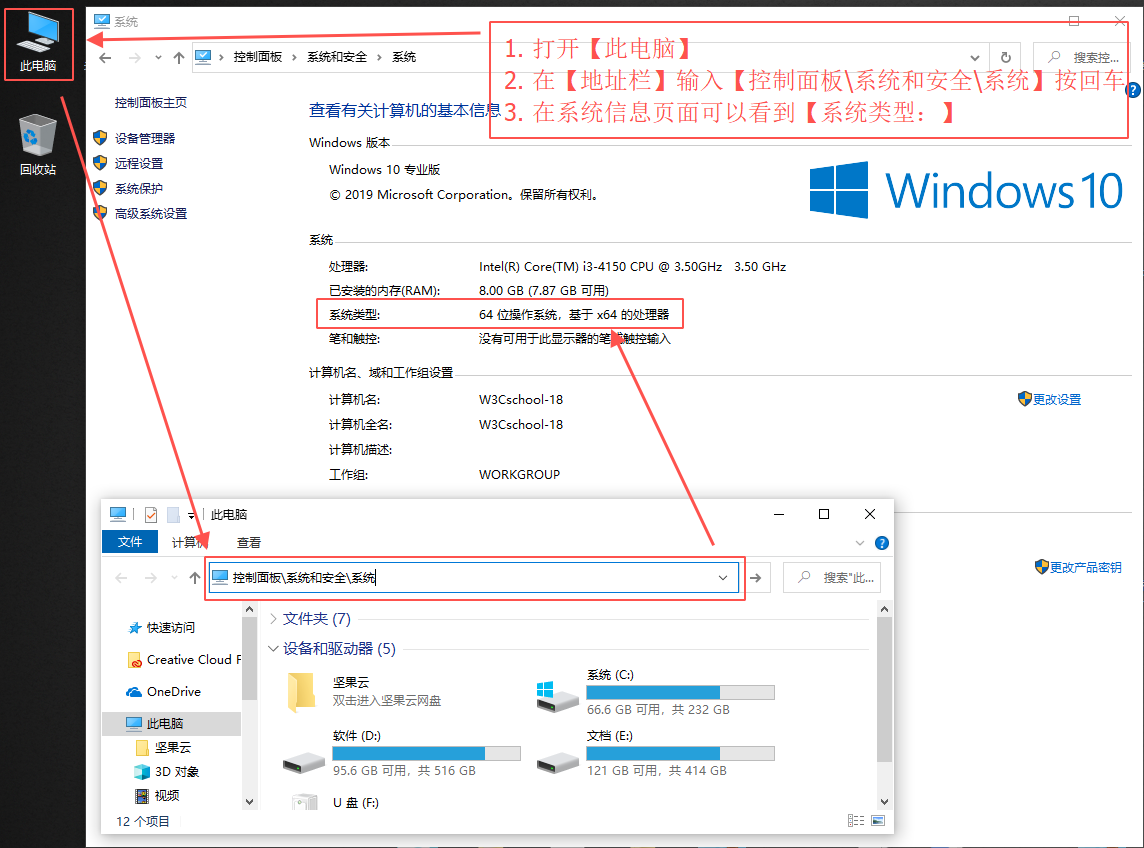Go back in the 系统 window
This screenshot has height=848, width=1144.
click(x=105, y=58)
